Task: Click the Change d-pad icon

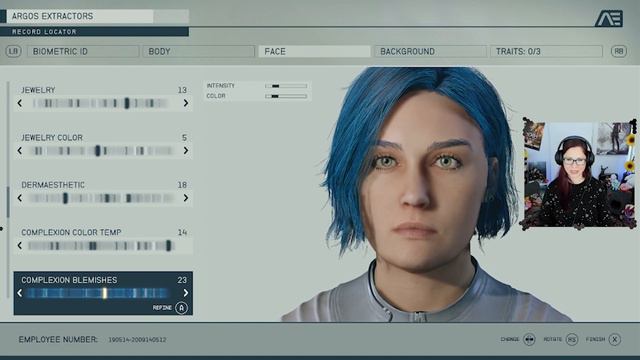Action: click(x=529, y=339)
